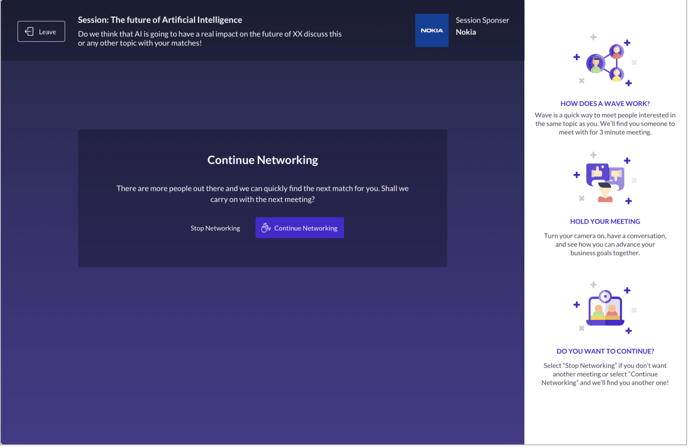Click the 'HOLD YOUR MEETING' heading
Viewport: 688px width, 448px height.
605,222
